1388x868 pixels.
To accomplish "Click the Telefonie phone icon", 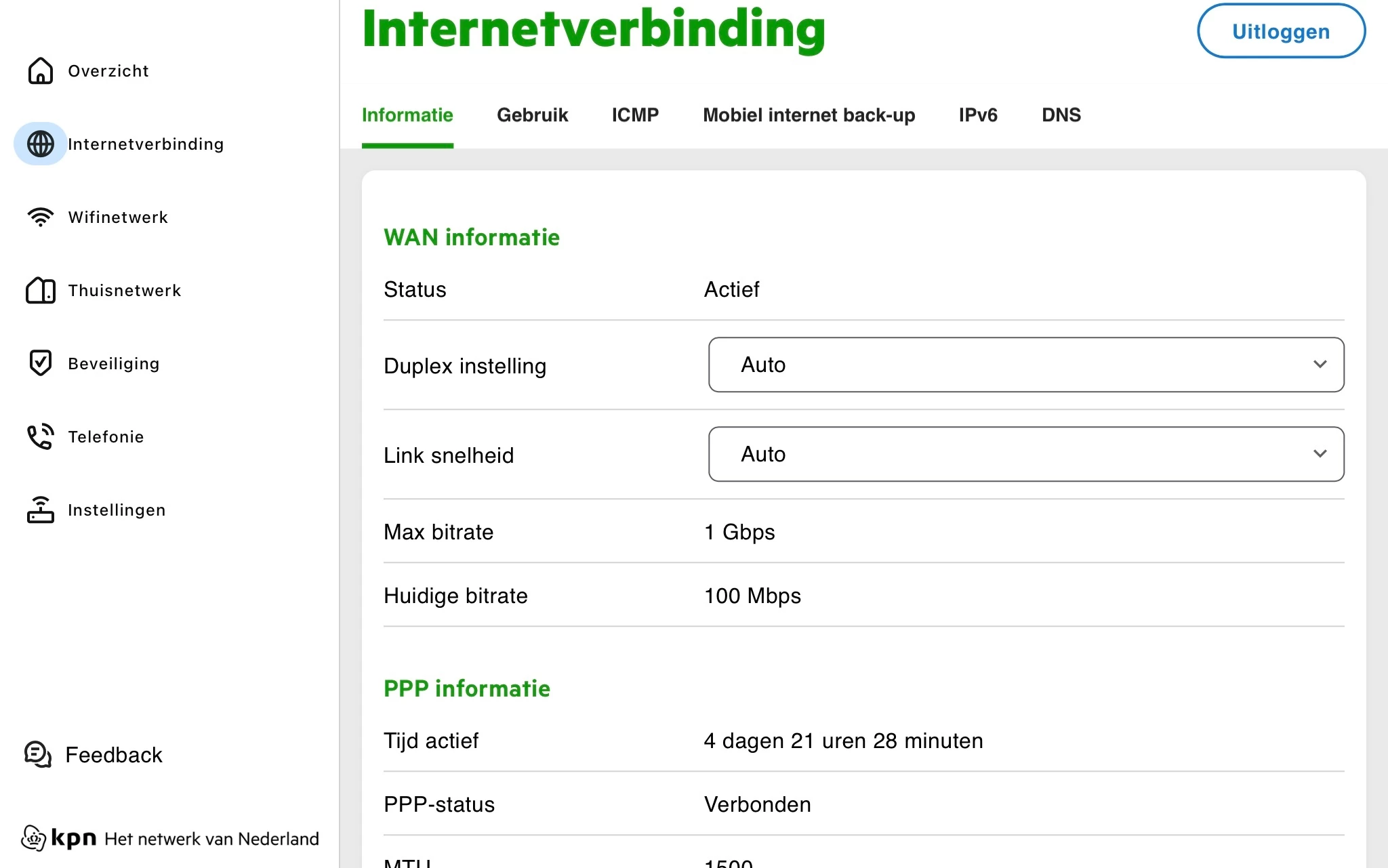I will click(x=41, y=436).
